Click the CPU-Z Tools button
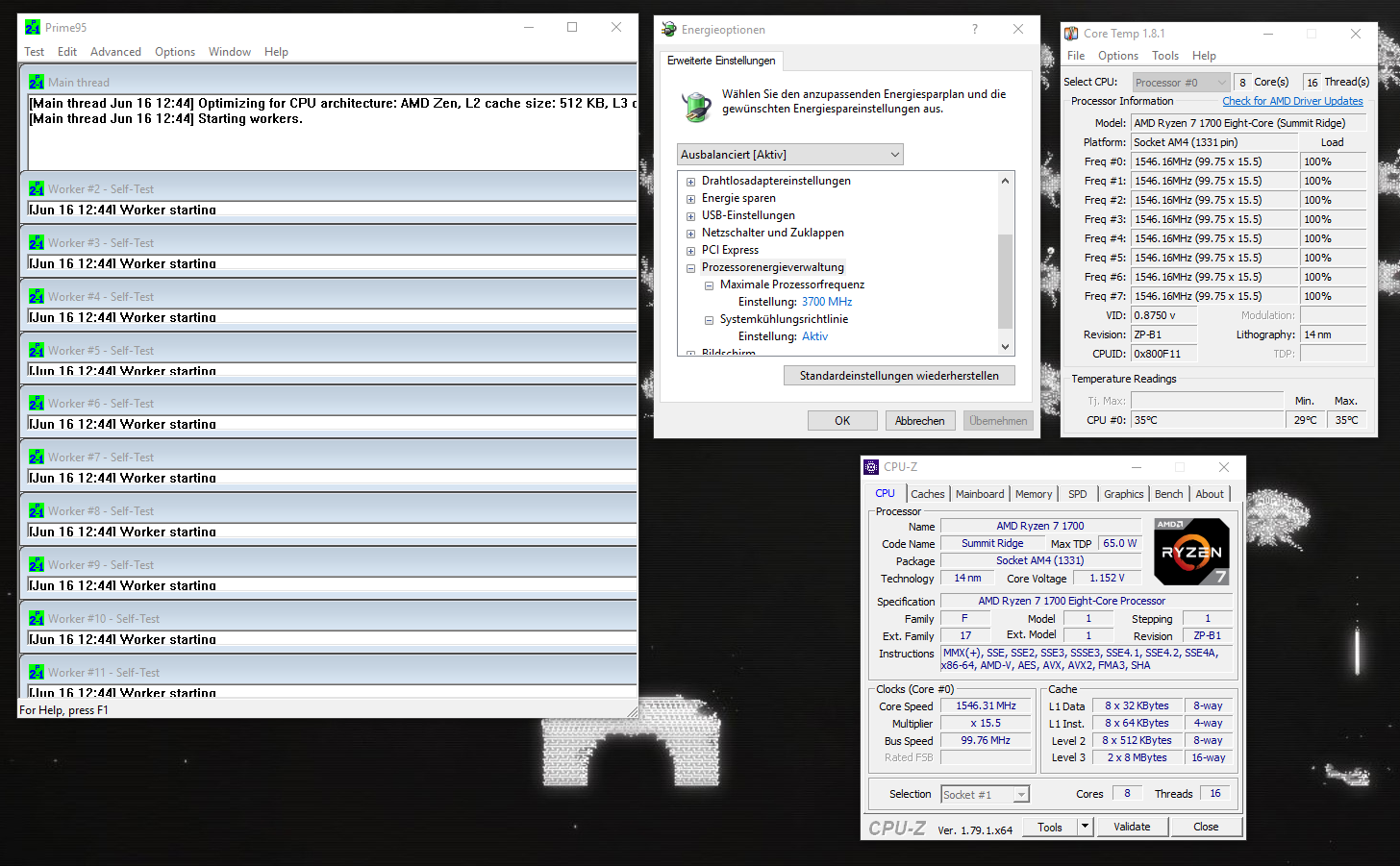The height and width of the screenshot is (866, 1400). (1050, 827)
